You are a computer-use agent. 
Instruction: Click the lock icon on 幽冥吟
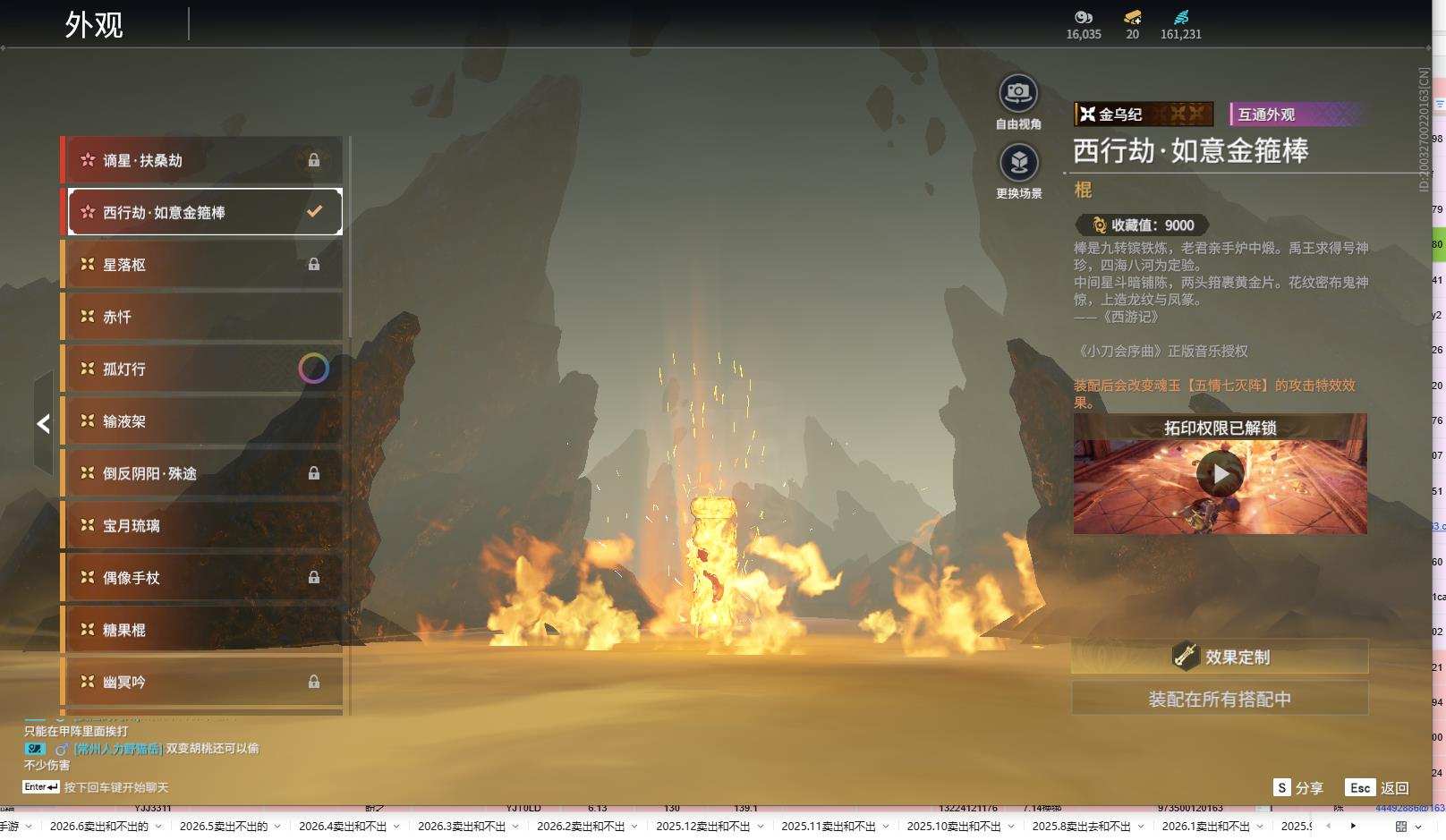pyautogui.click(x=314, y=682)
